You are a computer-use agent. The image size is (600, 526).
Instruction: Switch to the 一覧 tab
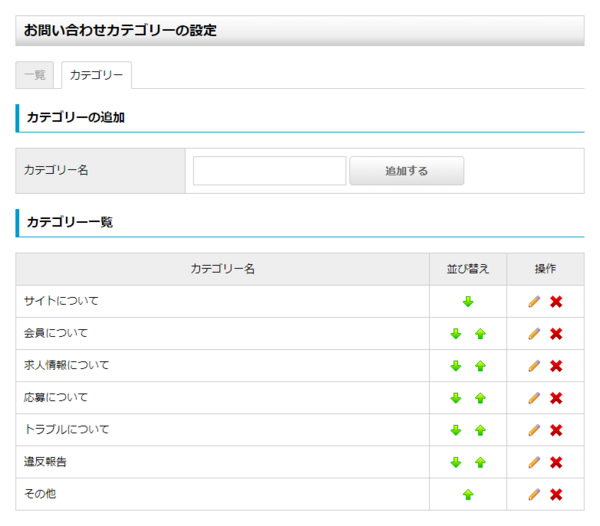click(34, 75)
